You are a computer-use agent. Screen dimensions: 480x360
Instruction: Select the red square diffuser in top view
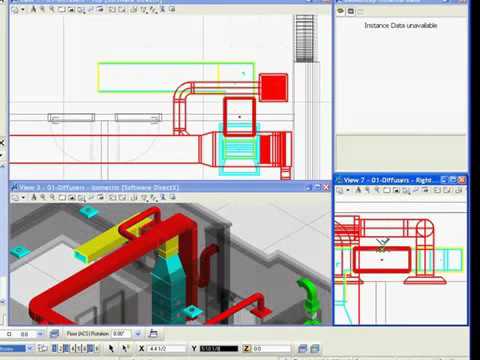273,88
